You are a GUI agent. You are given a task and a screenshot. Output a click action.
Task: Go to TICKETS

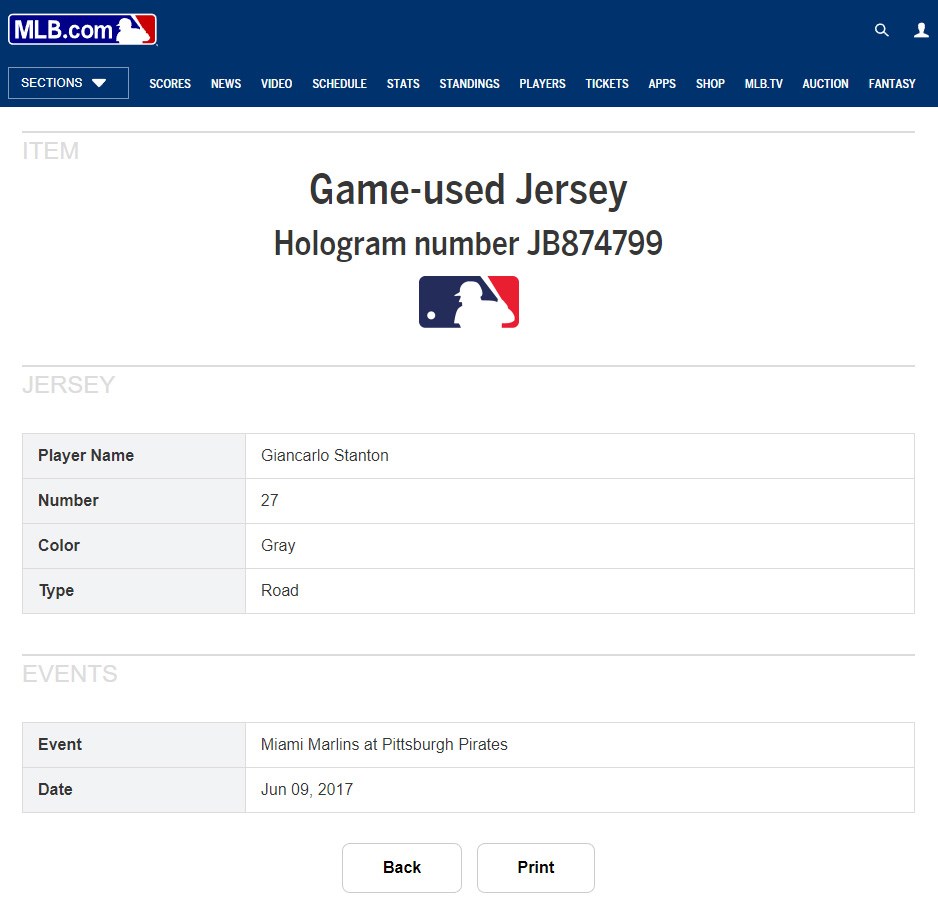tap(607, 84)
